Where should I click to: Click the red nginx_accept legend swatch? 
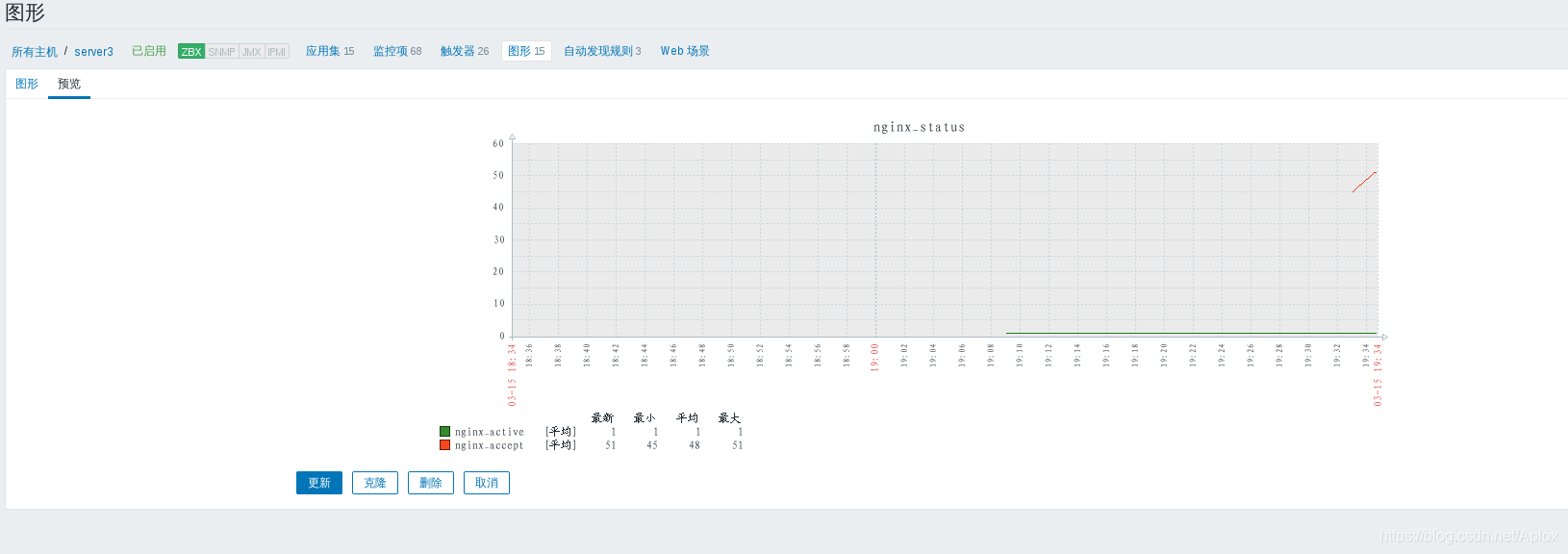click(444, 445)
